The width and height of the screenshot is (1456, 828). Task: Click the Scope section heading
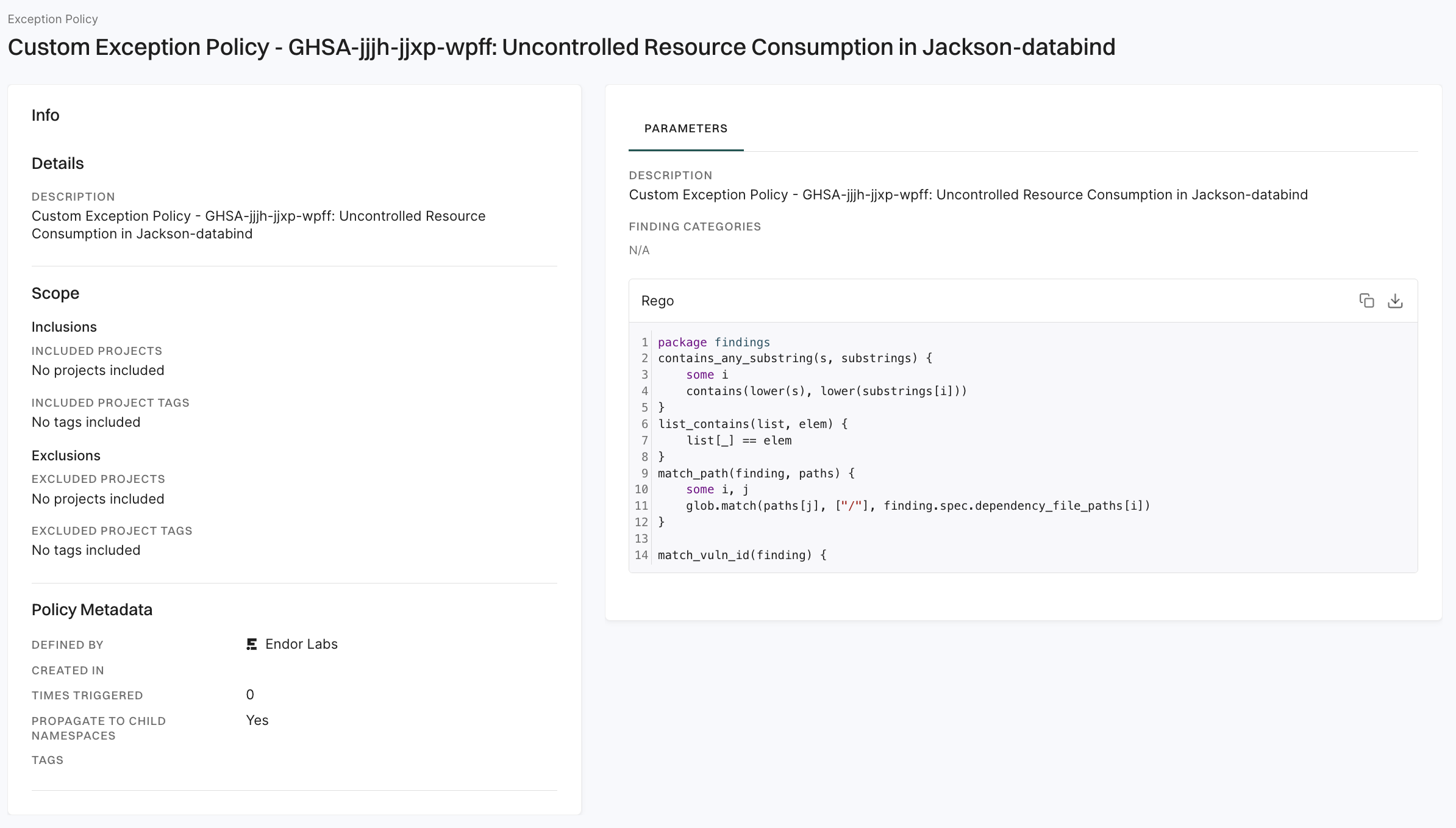pyautogui.click(x=55, y=293)
